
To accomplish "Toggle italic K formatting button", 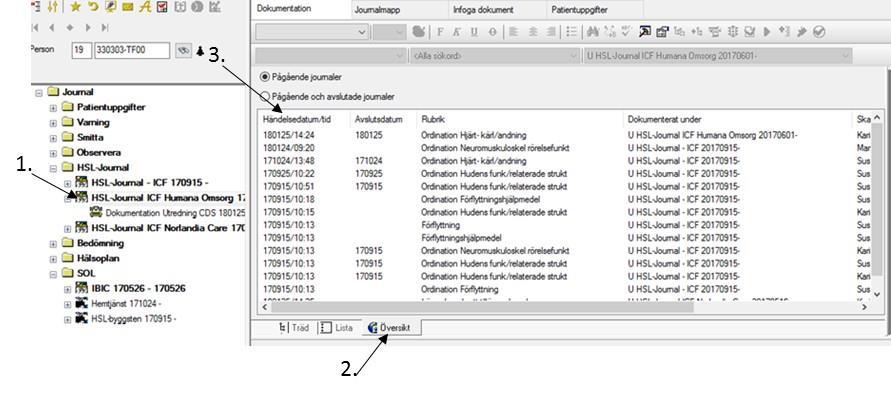I will [457, 32].
